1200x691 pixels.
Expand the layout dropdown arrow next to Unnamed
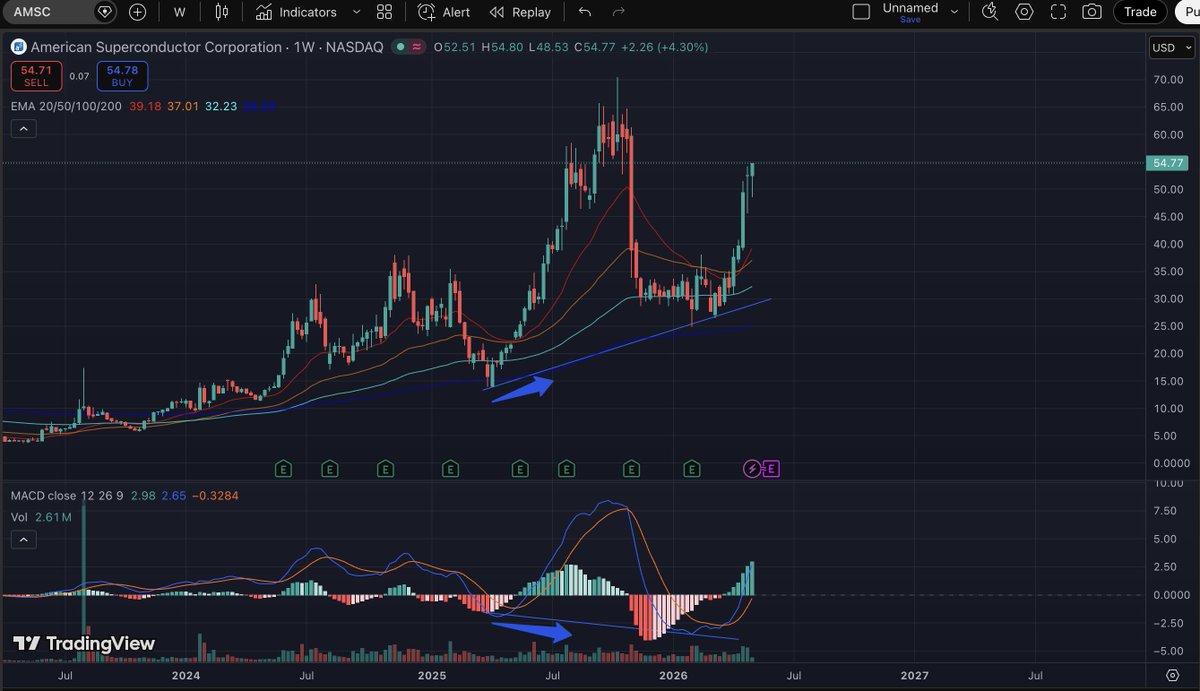(x=954, y=12)
